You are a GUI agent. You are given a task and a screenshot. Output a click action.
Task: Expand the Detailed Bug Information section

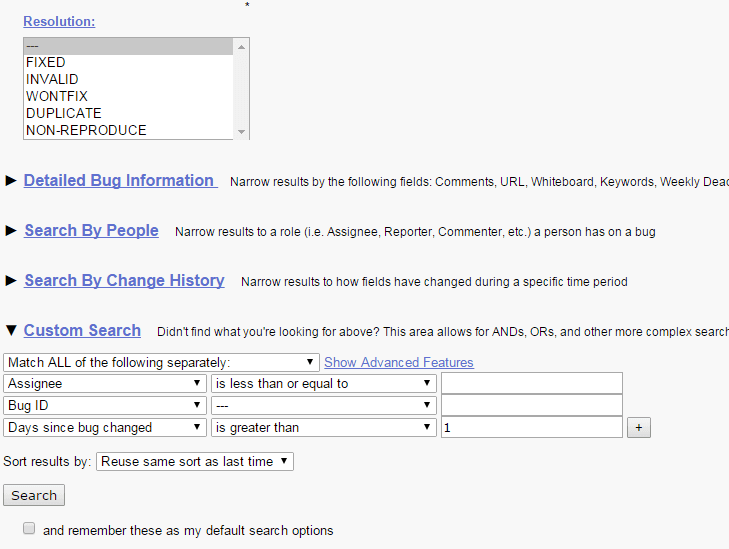118,181
